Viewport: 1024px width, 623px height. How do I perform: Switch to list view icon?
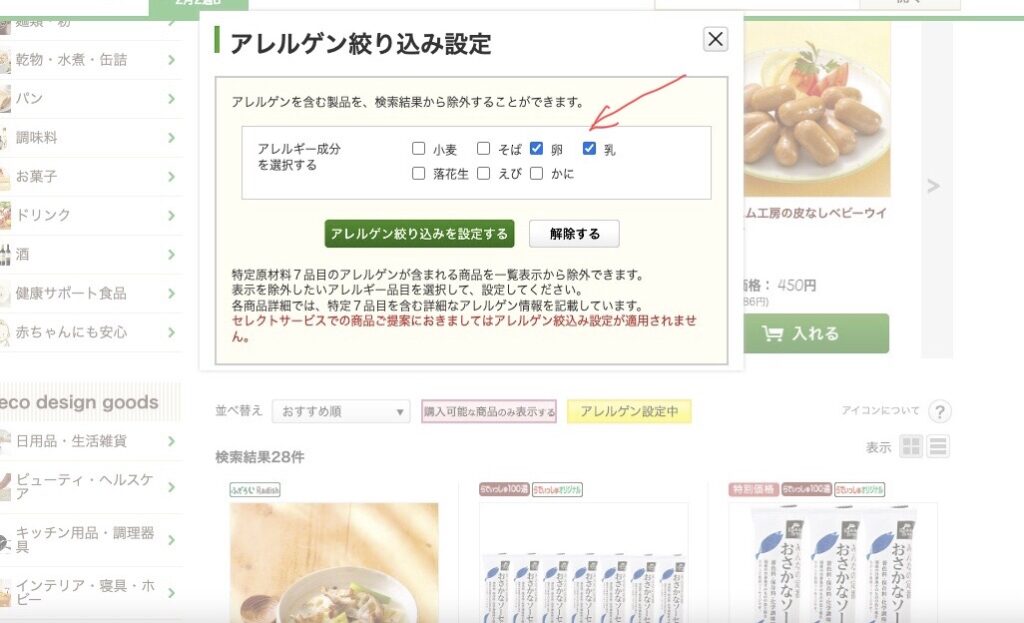938,447
